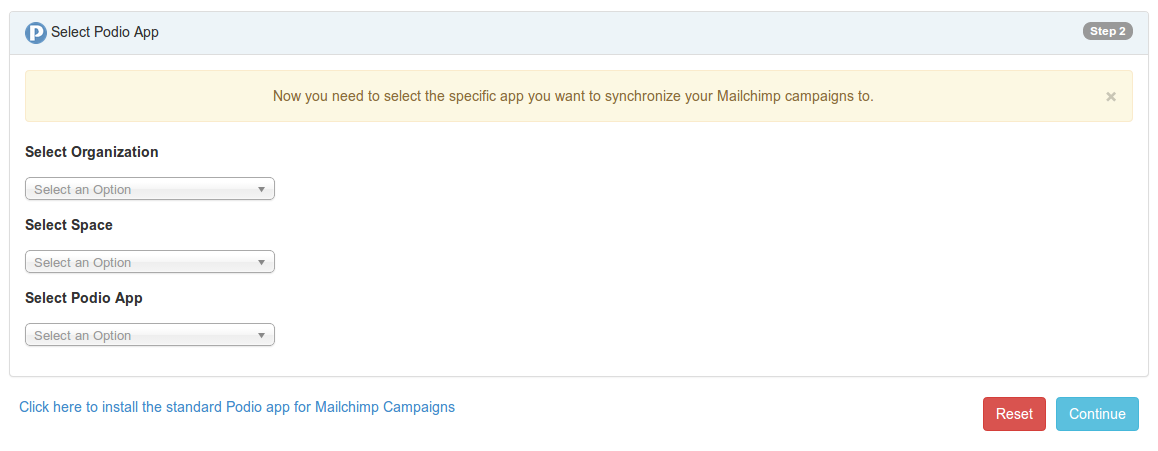Click the Select Organization dropdown arrow
1158x451 pixels.
tap(261, 189)
